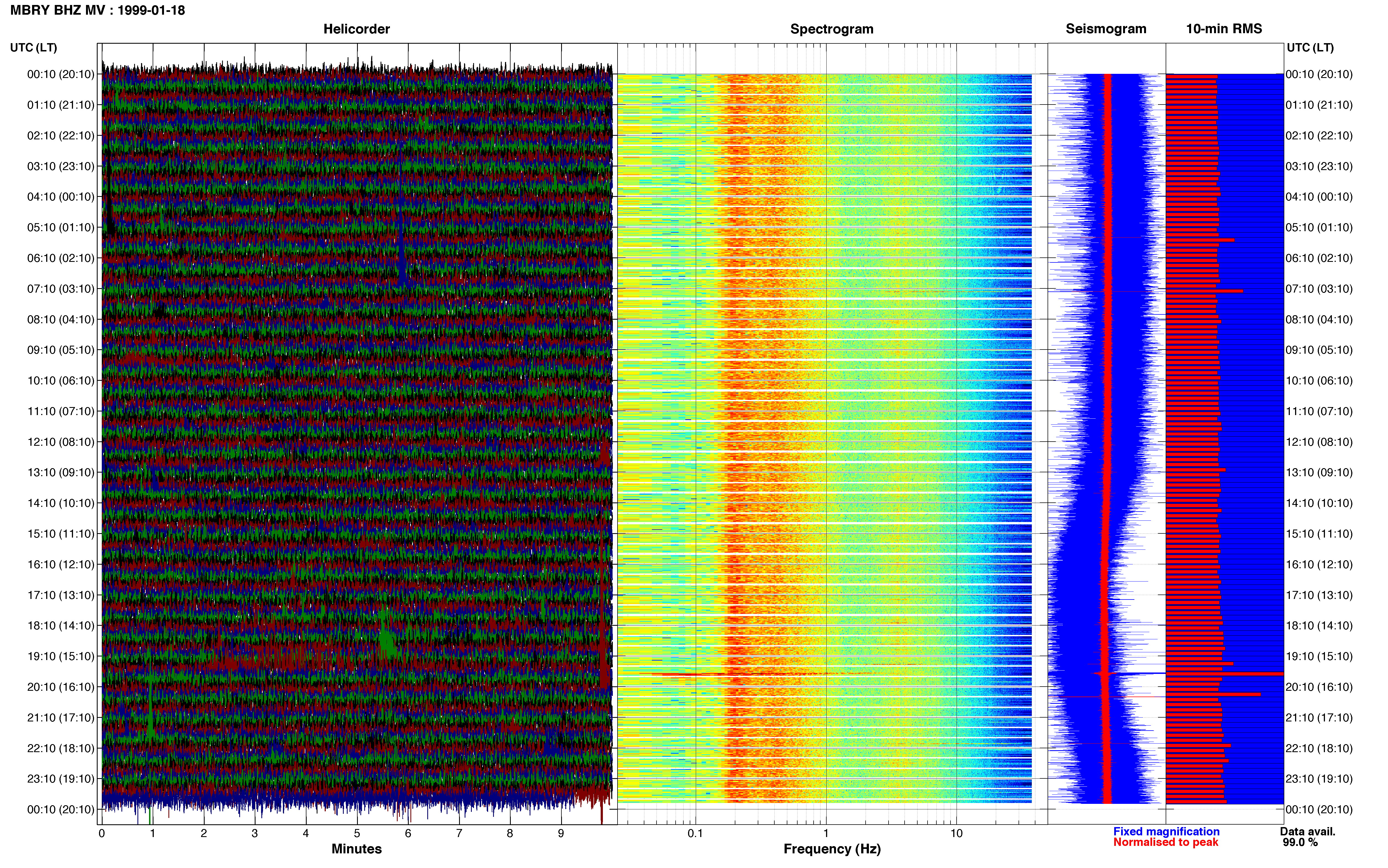Click 'UTC (LT)' label beside the RMS panel
This screenshot has width=1388, height=868.
pos(1310,48)
